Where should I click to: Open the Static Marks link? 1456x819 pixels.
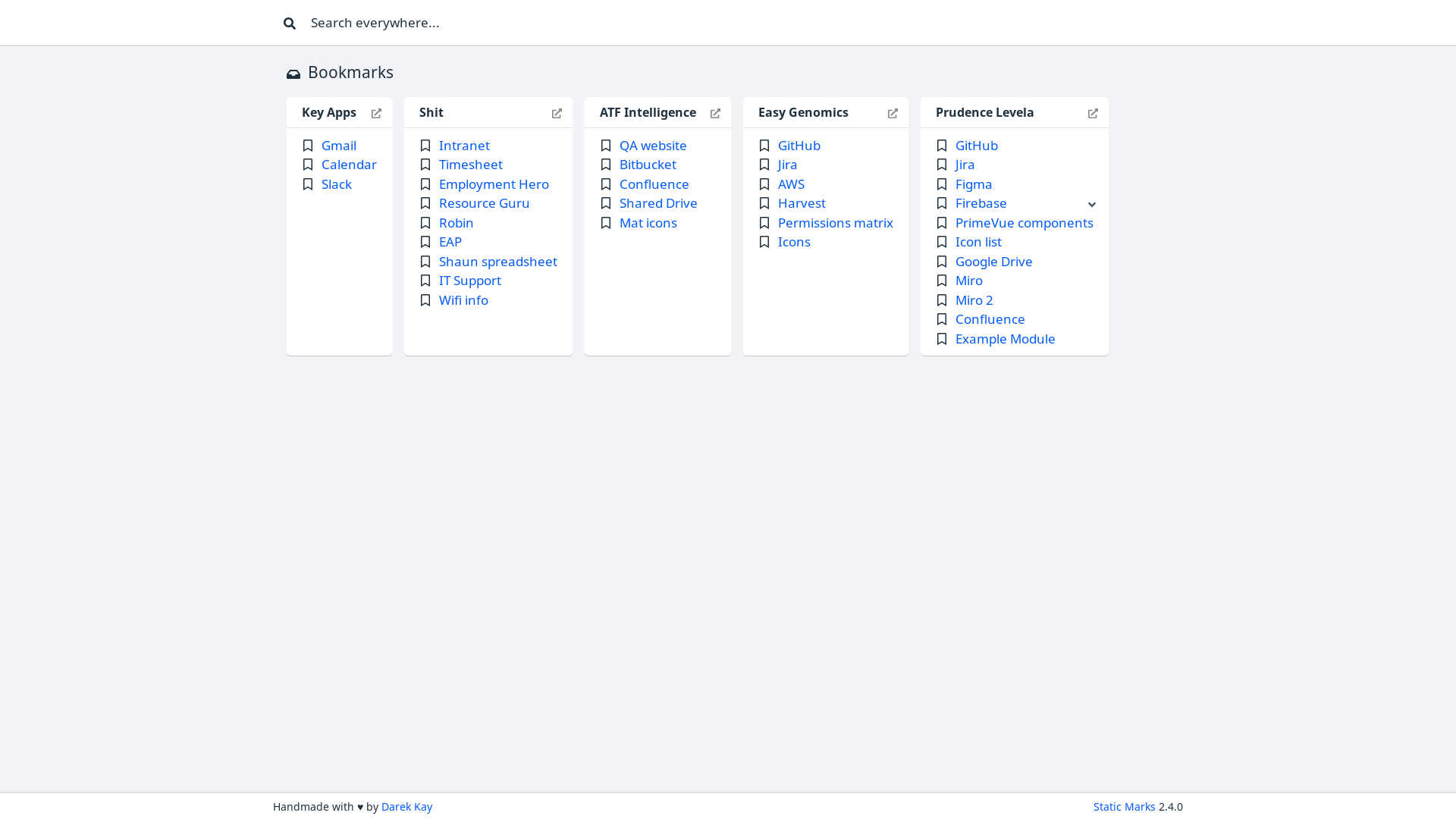tap(1124, 807)
